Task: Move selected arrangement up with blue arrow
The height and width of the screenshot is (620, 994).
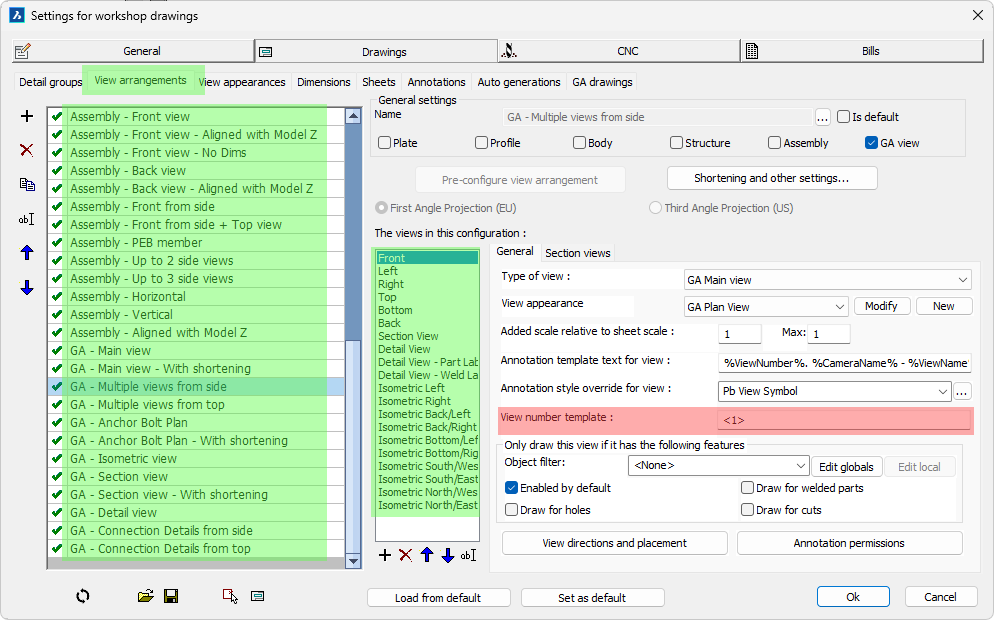Action: (27, 253)
